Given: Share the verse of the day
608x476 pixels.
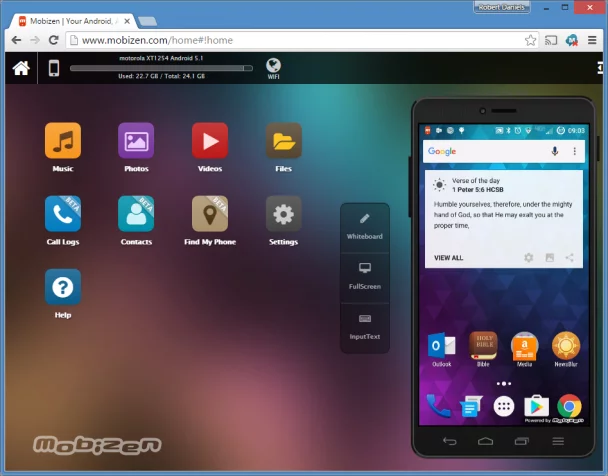Looking at the screenshot, I should (569, 257).
